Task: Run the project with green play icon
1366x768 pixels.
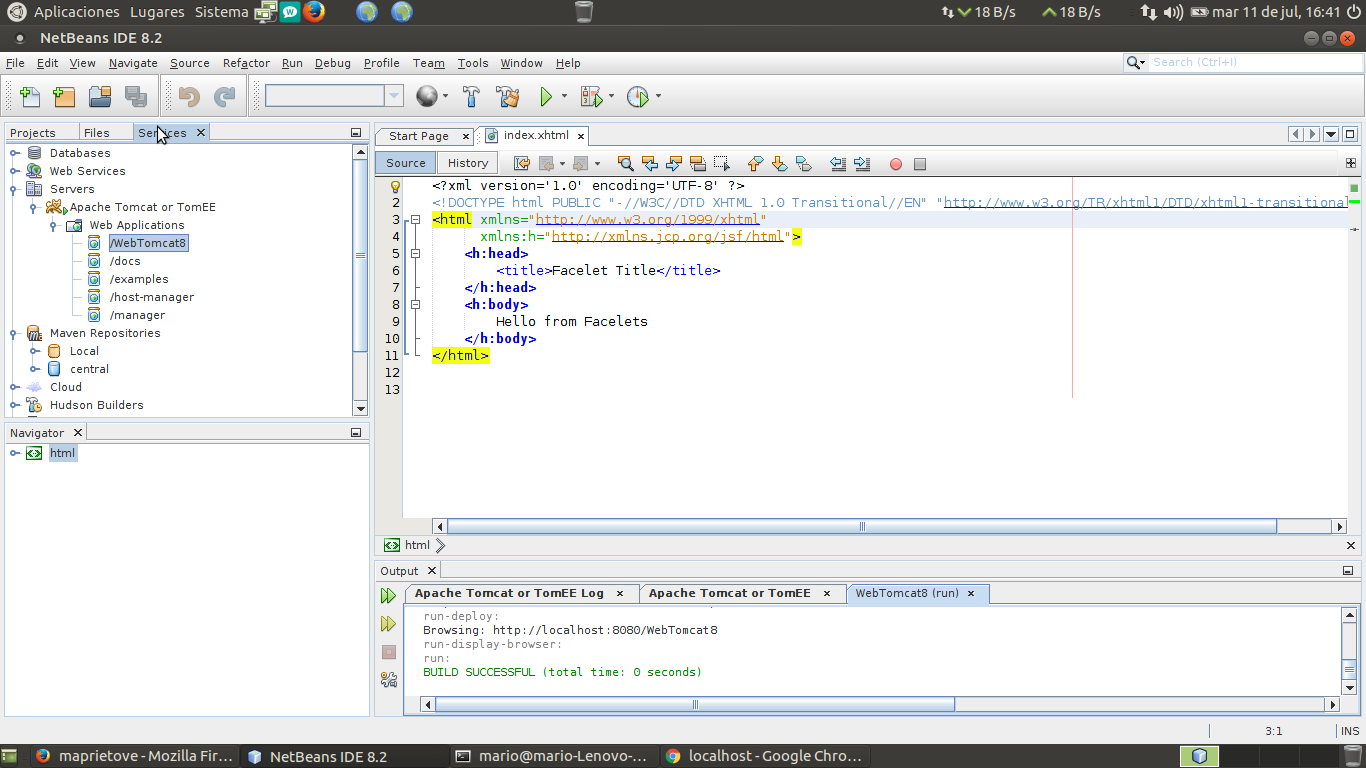Action: [x=546, y=97]
